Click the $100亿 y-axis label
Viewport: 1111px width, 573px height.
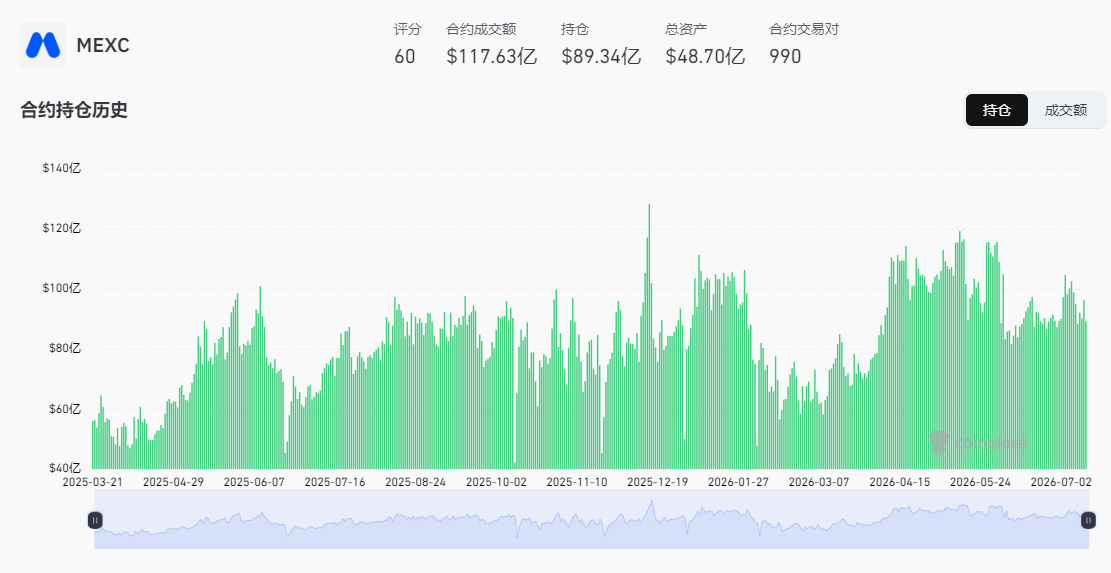[x=64, y=288]
